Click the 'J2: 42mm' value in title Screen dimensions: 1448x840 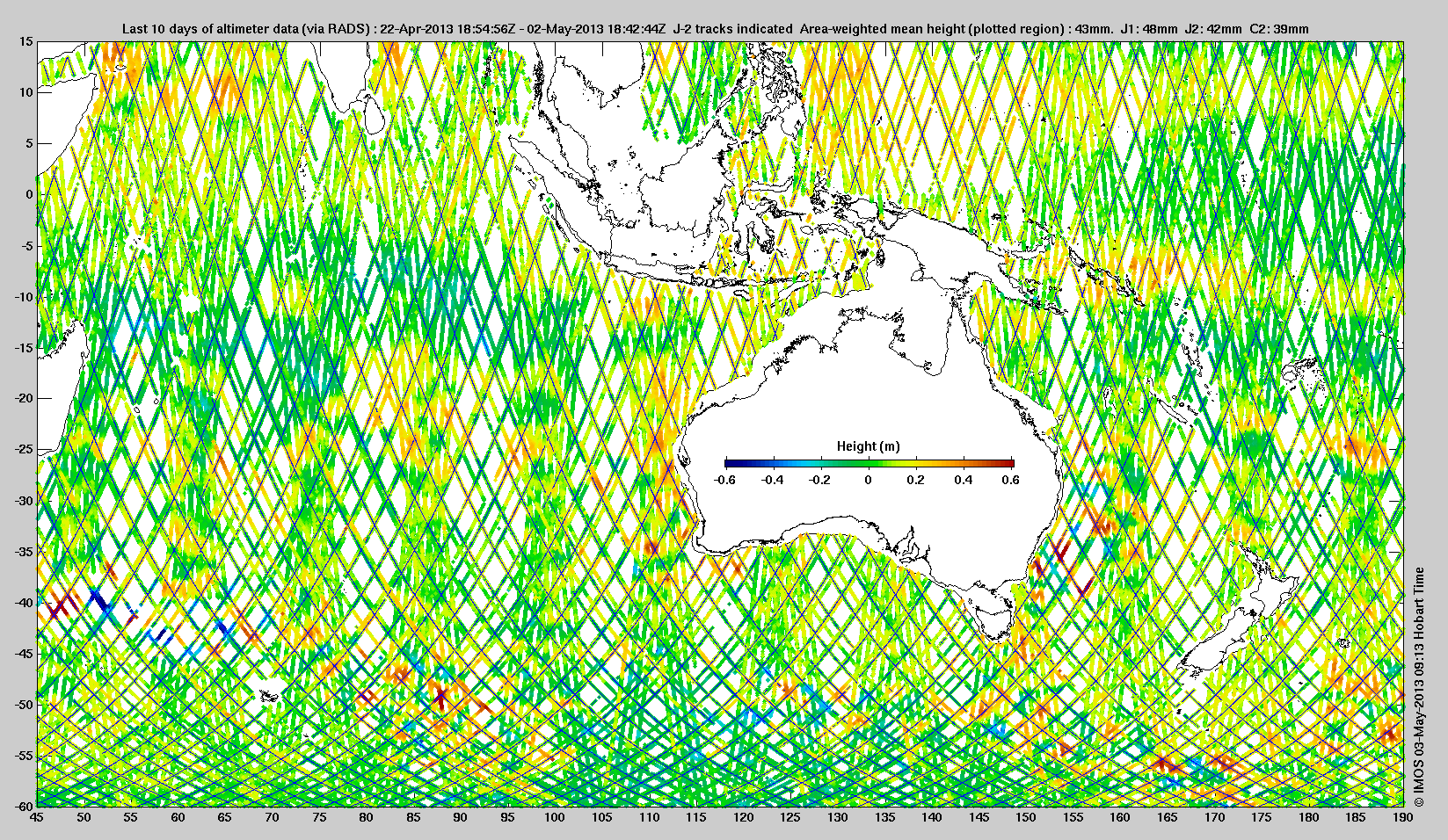click(x=1214, y=29)
